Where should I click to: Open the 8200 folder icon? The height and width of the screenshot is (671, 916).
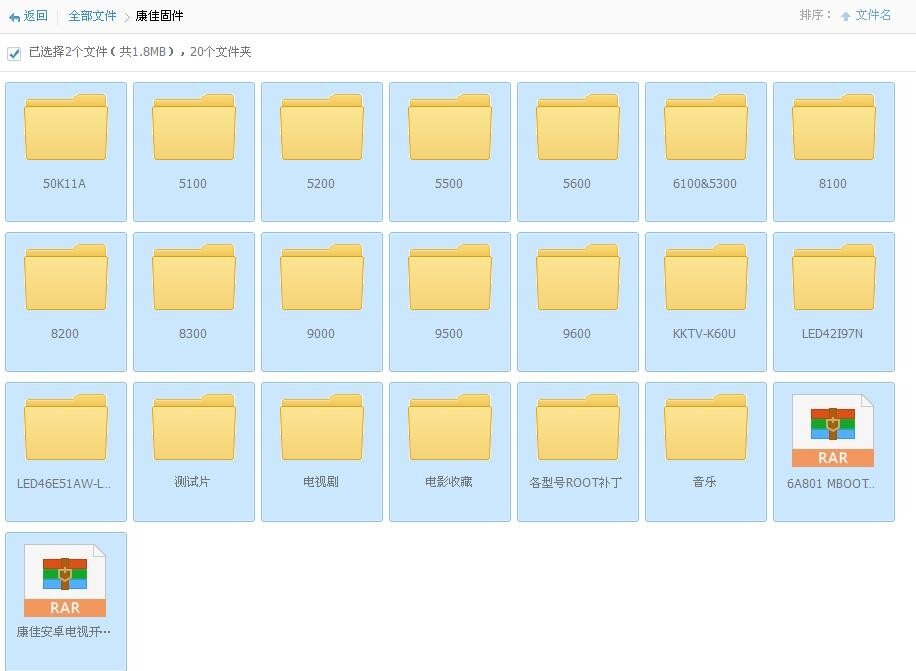tap(65, 277)
